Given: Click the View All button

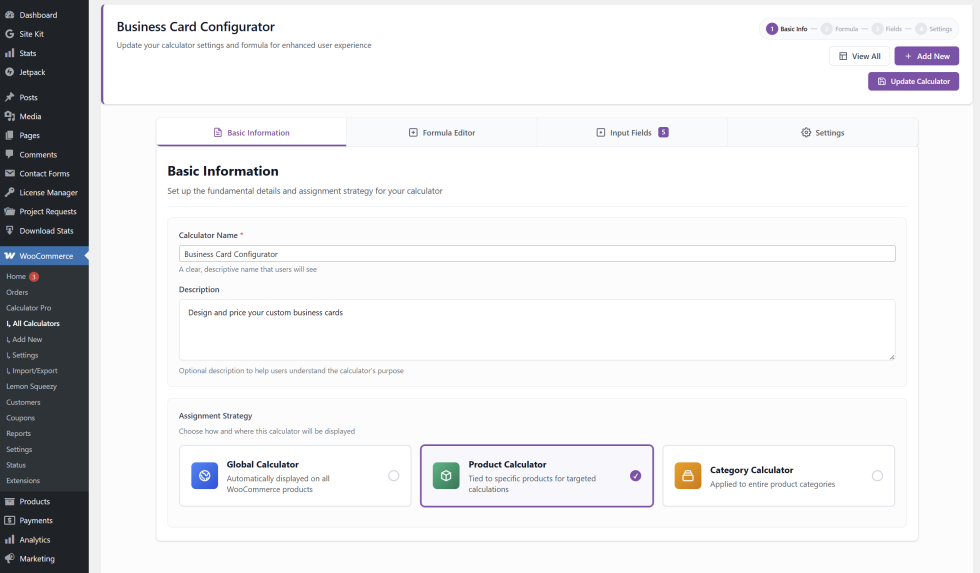Looking at the screenshot, I should [x=859, y=56].
